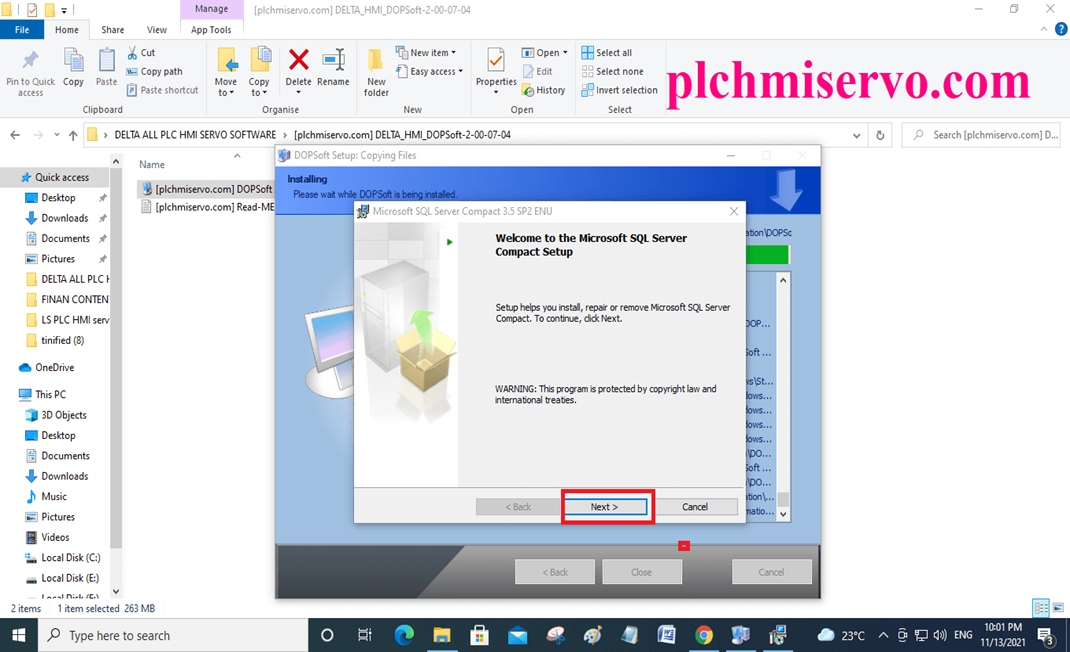Image resolution: width=1070 pixels, height=652 pixels.
Task: Click Paste shortcut in ribbon
Action: click(162, 89)
